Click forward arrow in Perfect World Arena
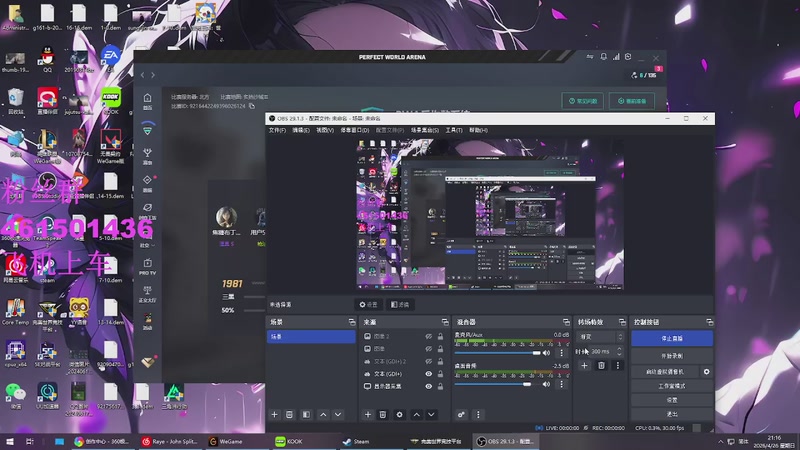 153,75
